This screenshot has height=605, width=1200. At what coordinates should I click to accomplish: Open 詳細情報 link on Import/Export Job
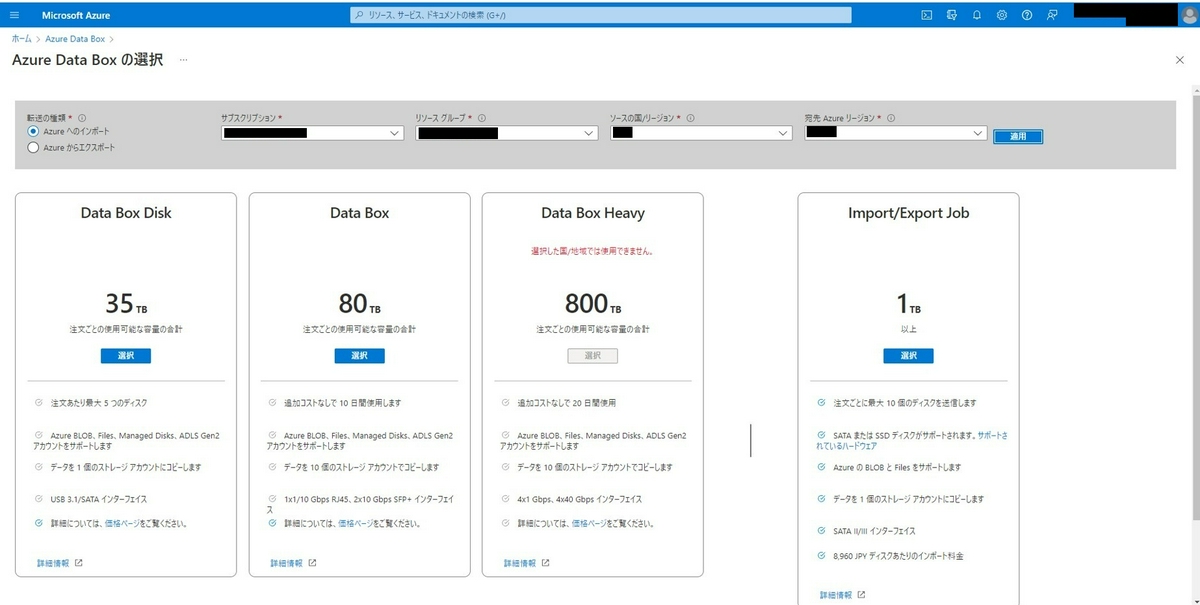click(837, 595)
